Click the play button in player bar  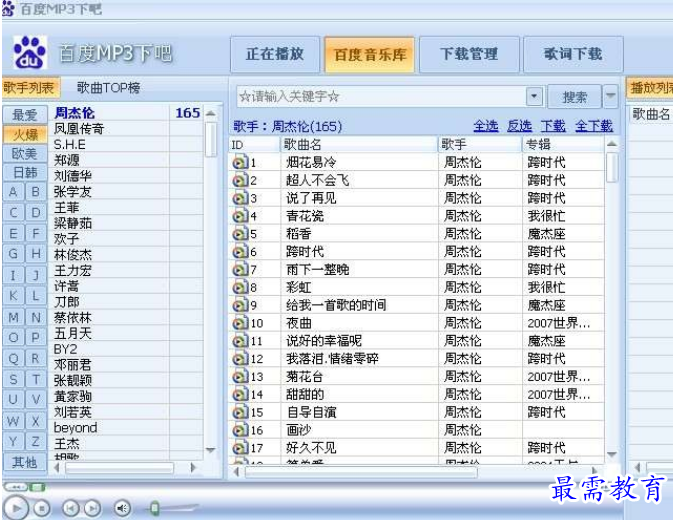(x=16, y=508)
